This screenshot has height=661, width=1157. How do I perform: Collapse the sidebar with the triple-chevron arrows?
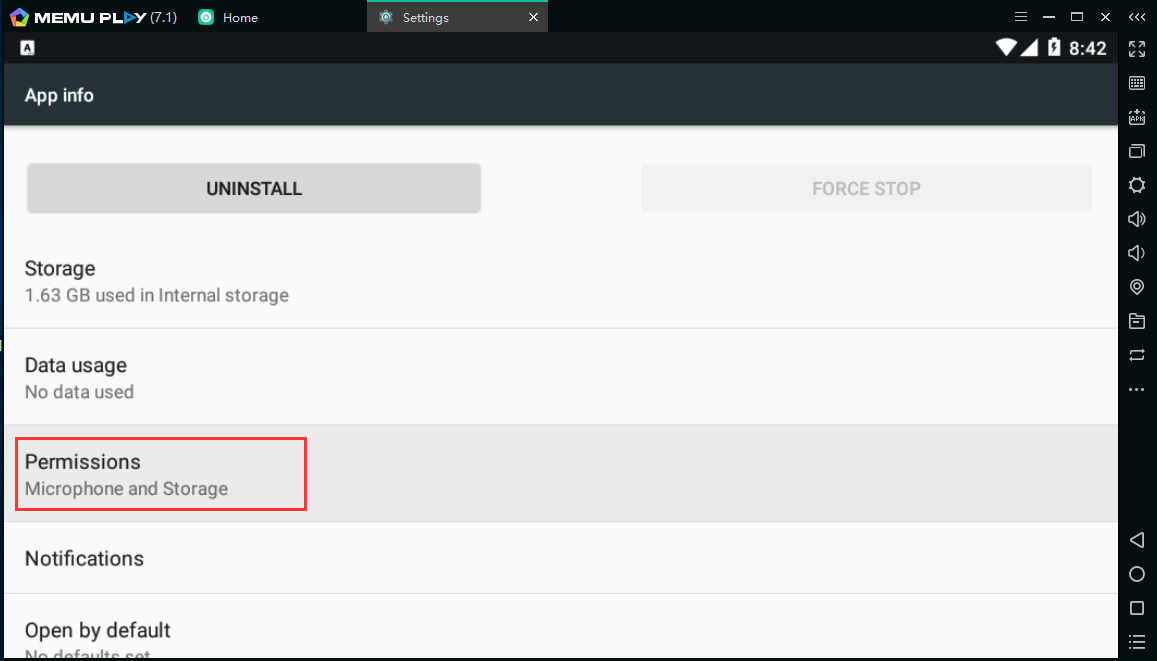point(1137,17)
